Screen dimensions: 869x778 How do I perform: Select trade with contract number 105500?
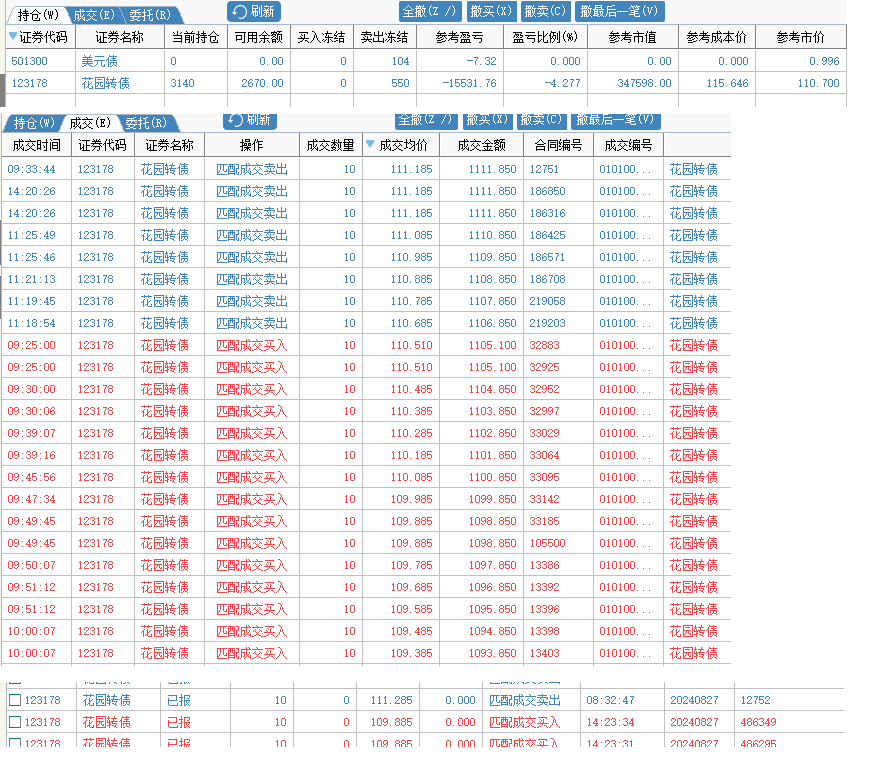click(x=366, y=543)
